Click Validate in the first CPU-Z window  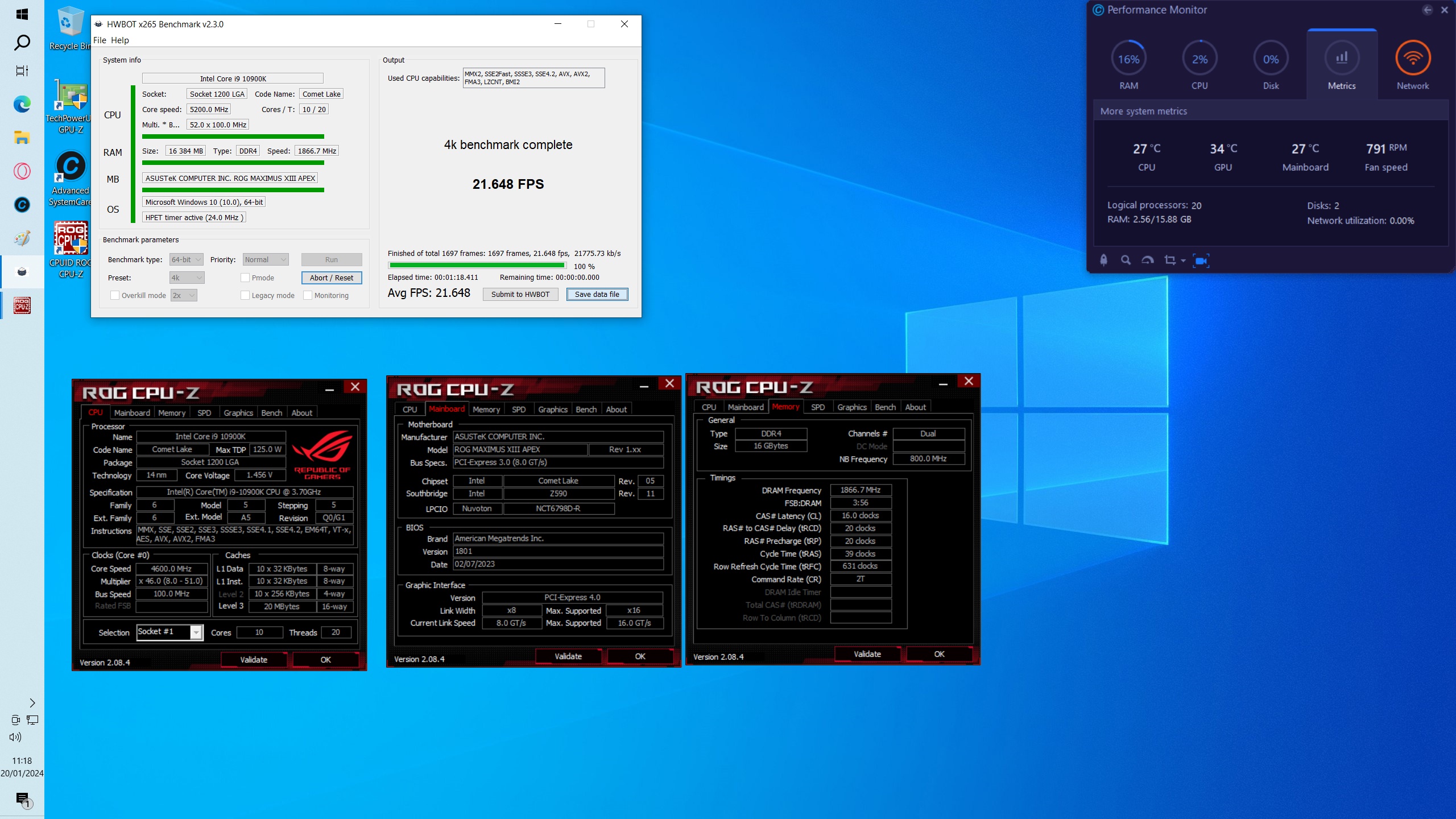pyautogui.click(x=254, y=659)
